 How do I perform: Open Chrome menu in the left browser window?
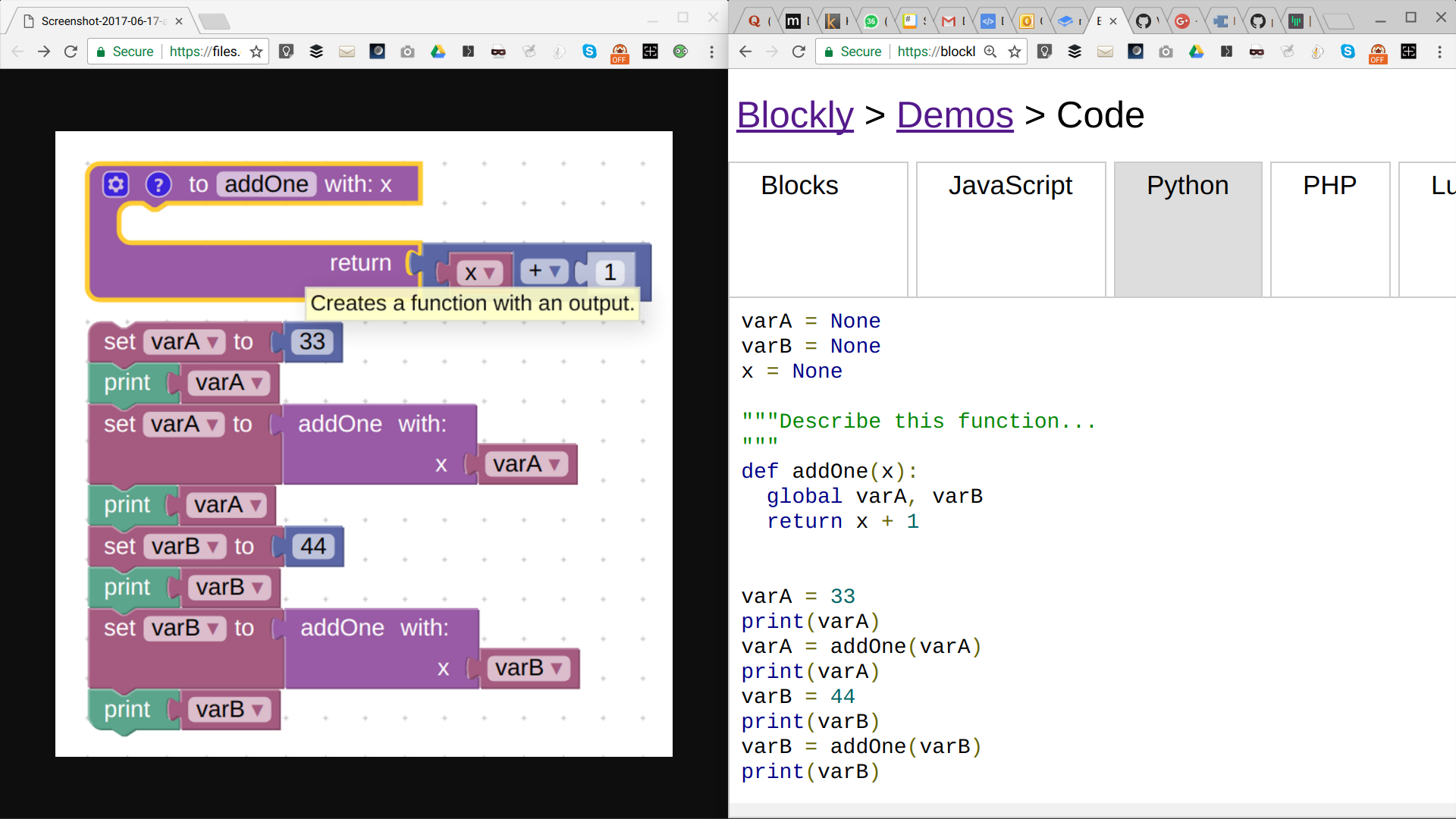(711, 52)
